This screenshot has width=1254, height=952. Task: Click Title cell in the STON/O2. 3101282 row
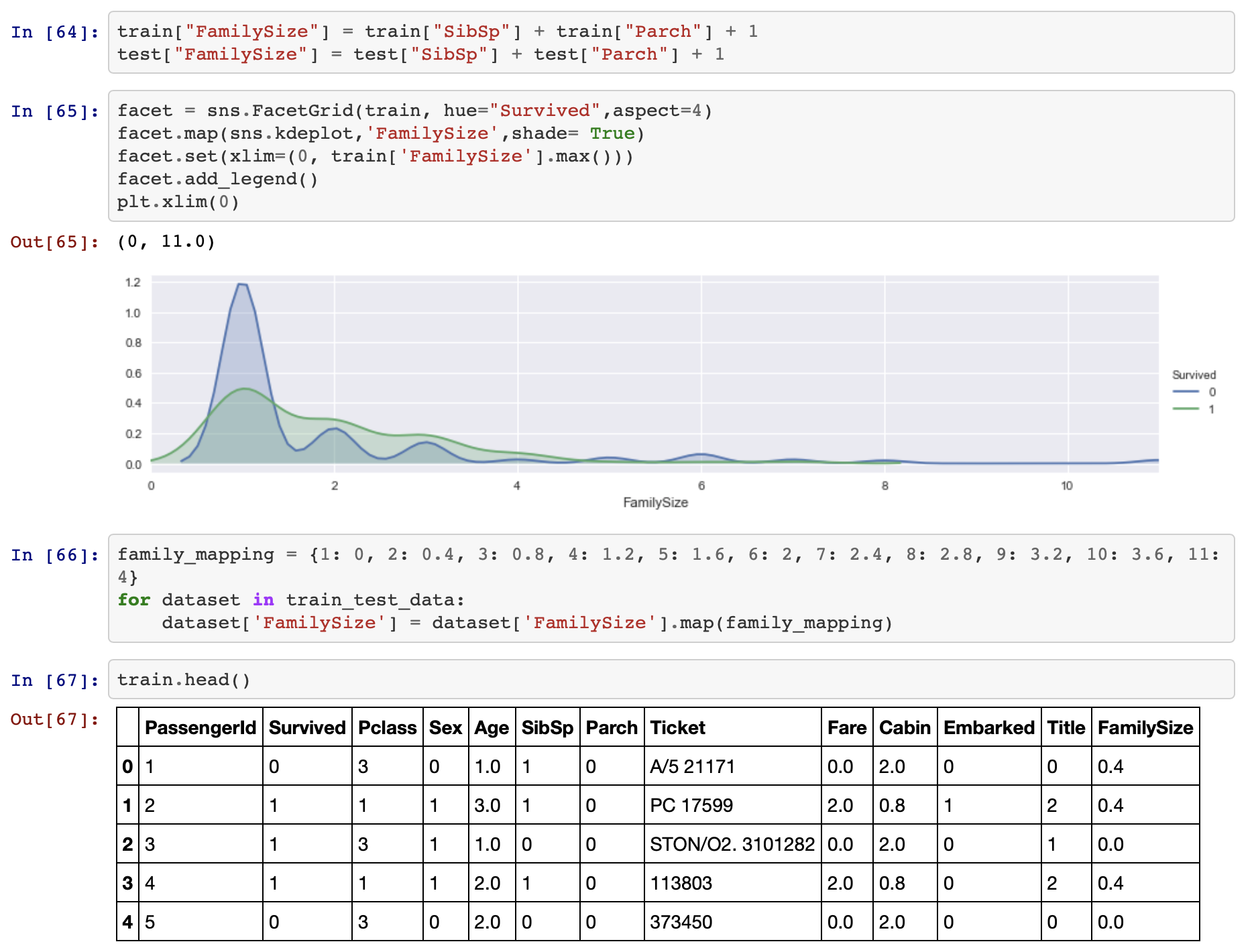[x=1066, y=844]
